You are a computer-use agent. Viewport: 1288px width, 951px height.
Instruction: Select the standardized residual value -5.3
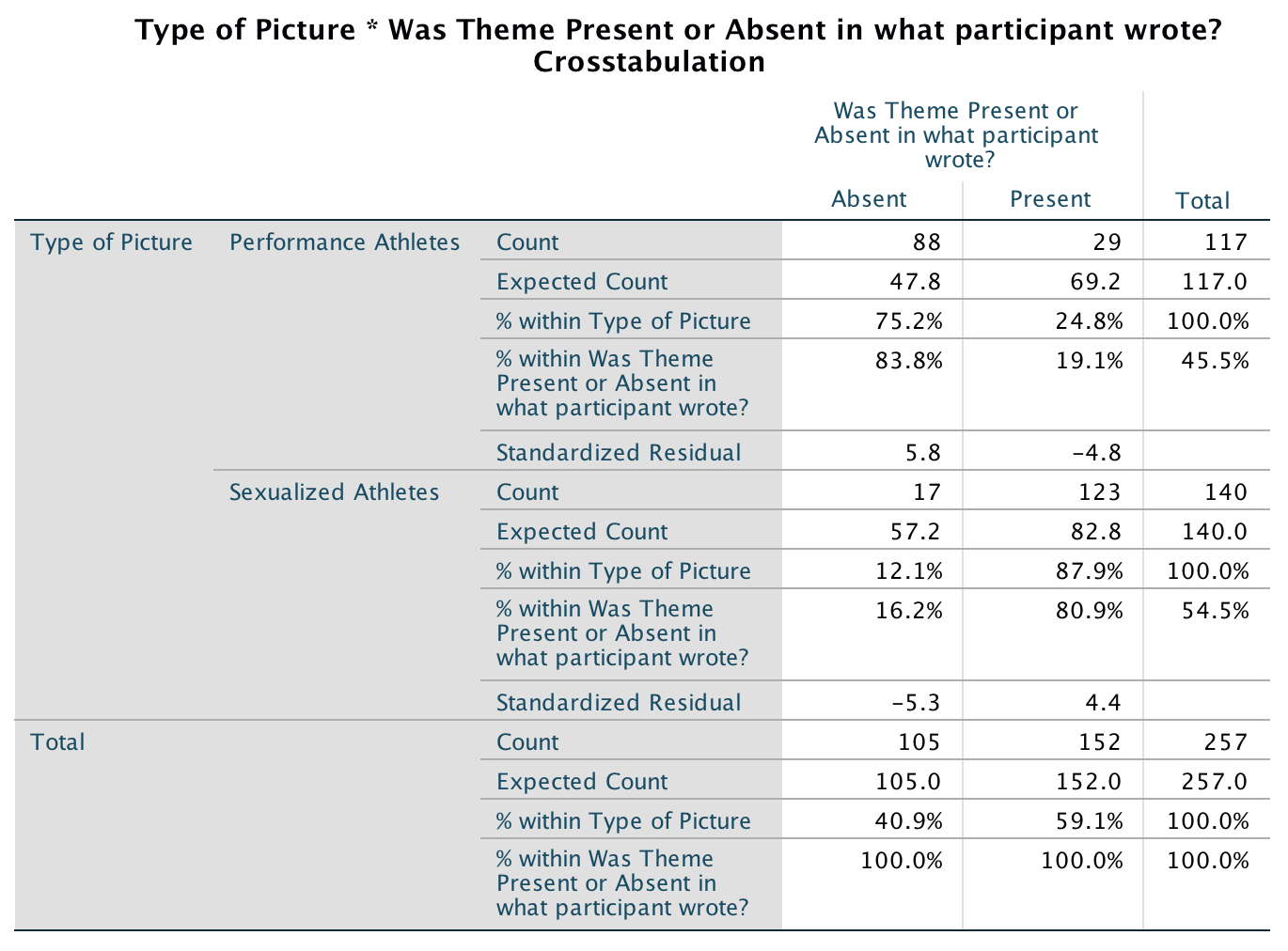pyautogui.click(x=916, y=703)
